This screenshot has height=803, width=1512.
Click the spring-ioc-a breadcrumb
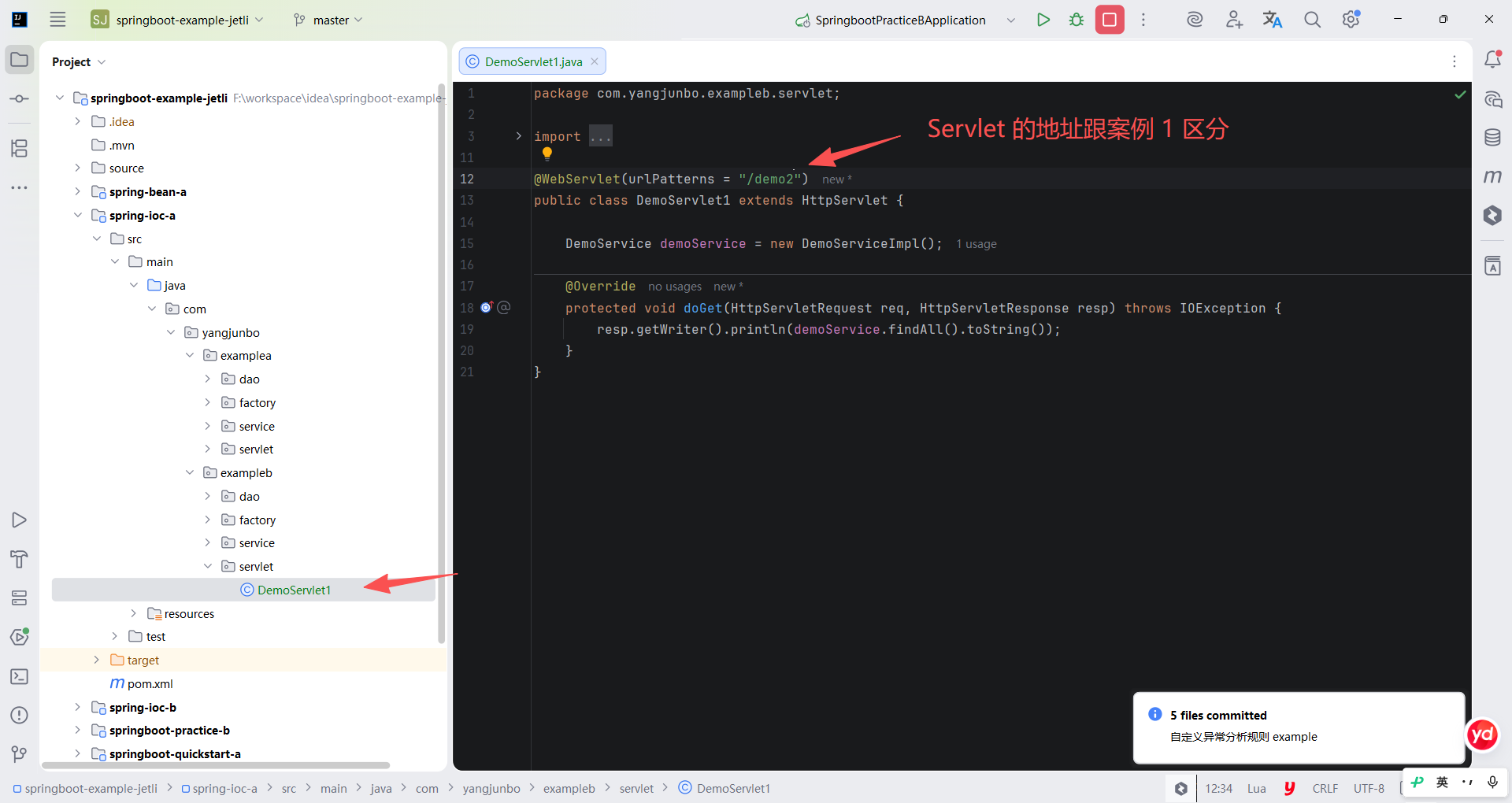[219, 788]
